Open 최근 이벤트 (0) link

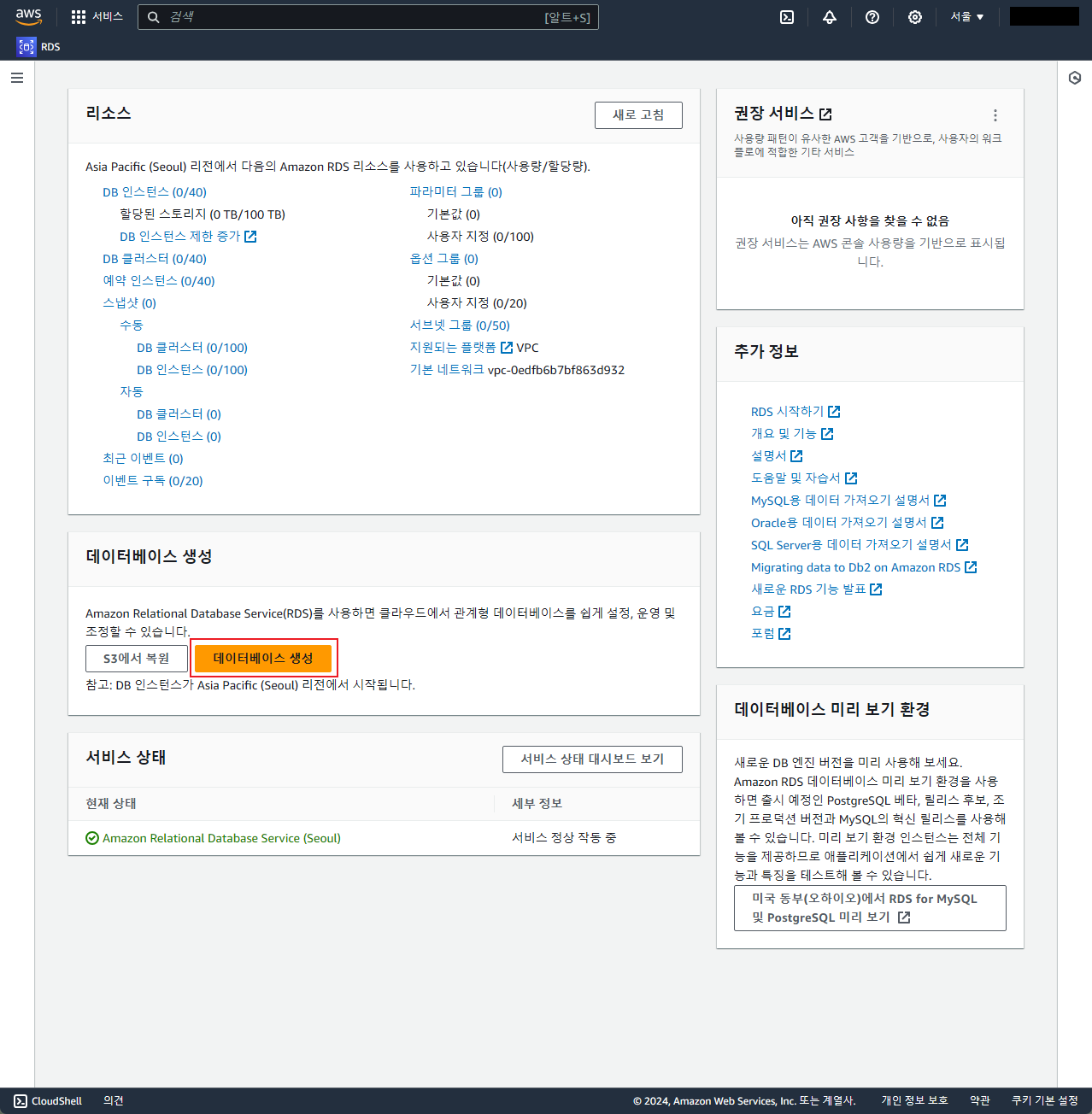click(144, 459)
